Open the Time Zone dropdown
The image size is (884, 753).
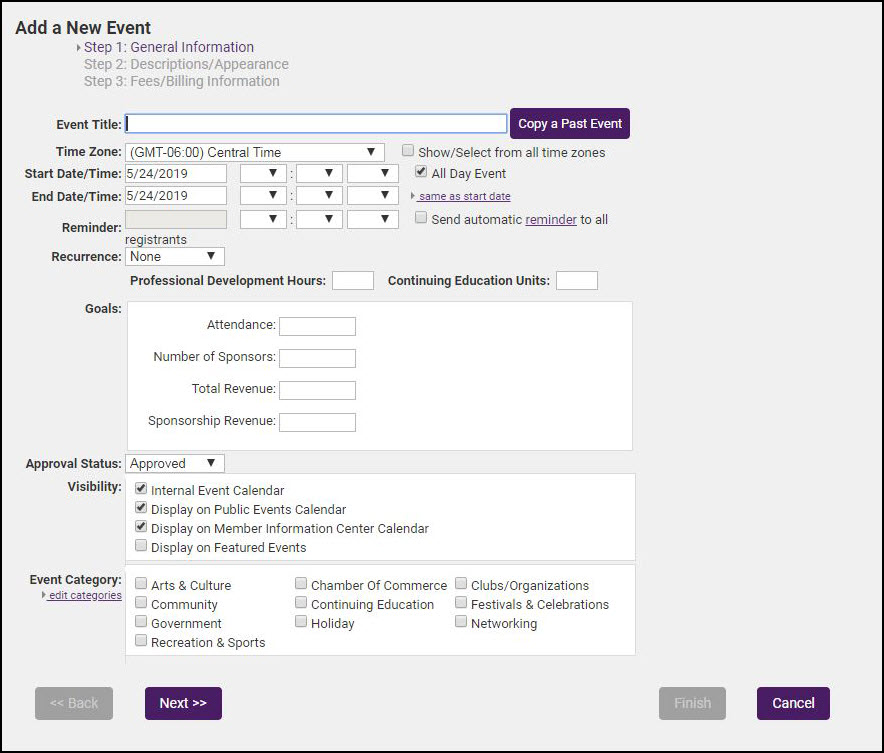(x=255, y=153)
